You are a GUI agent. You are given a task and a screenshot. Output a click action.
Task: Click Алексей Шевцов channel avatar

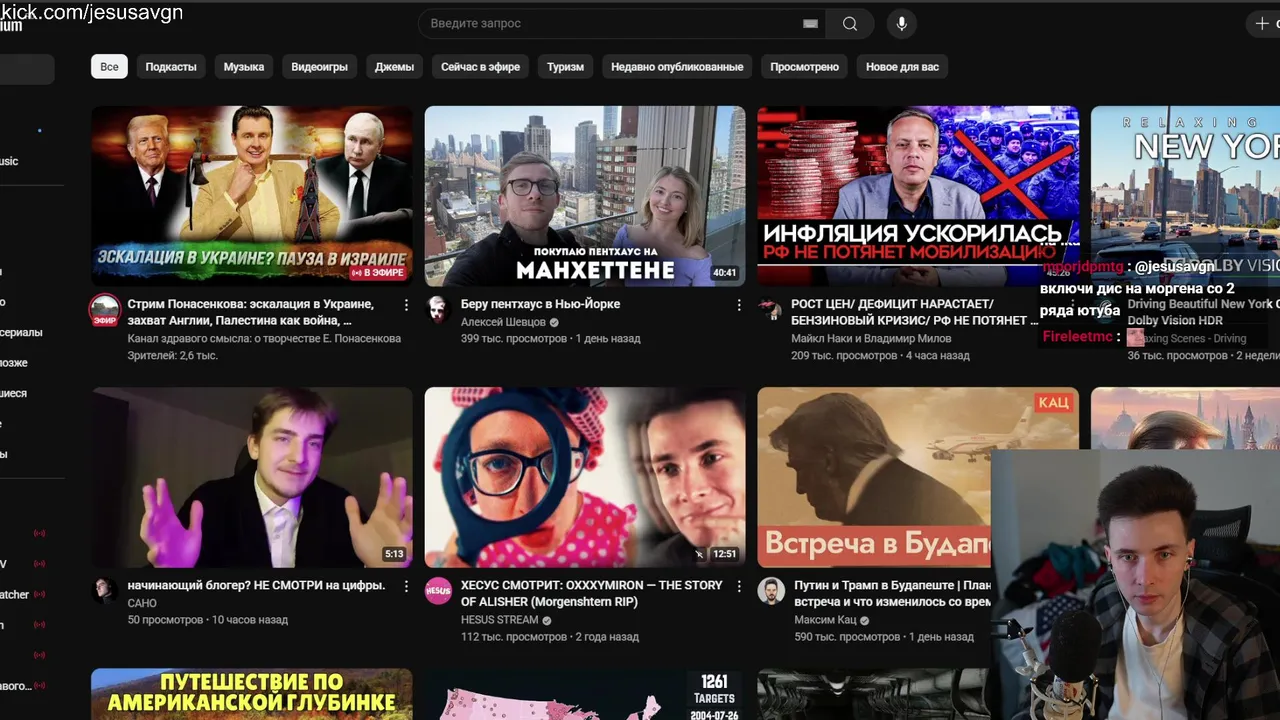coord(438,309)
